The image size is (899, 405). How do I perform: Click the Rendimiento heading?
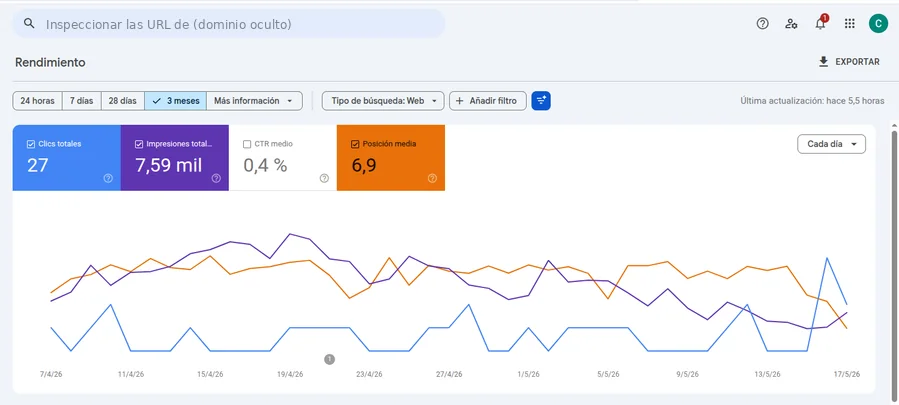pos(50,63)
